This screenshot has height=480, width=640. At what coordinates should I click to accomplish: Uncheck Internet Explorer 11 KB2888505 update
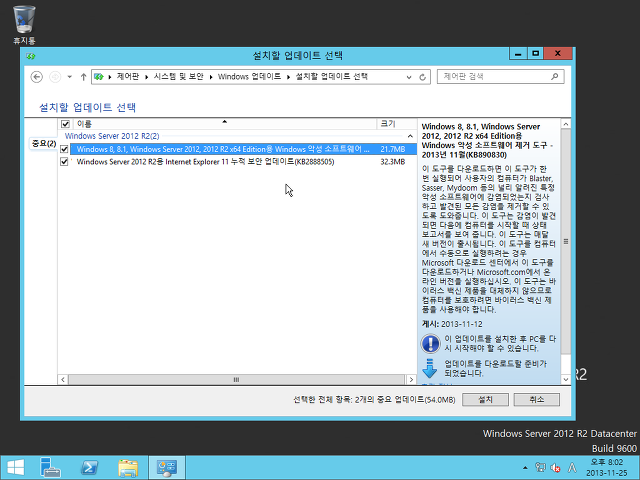[64, 162]
